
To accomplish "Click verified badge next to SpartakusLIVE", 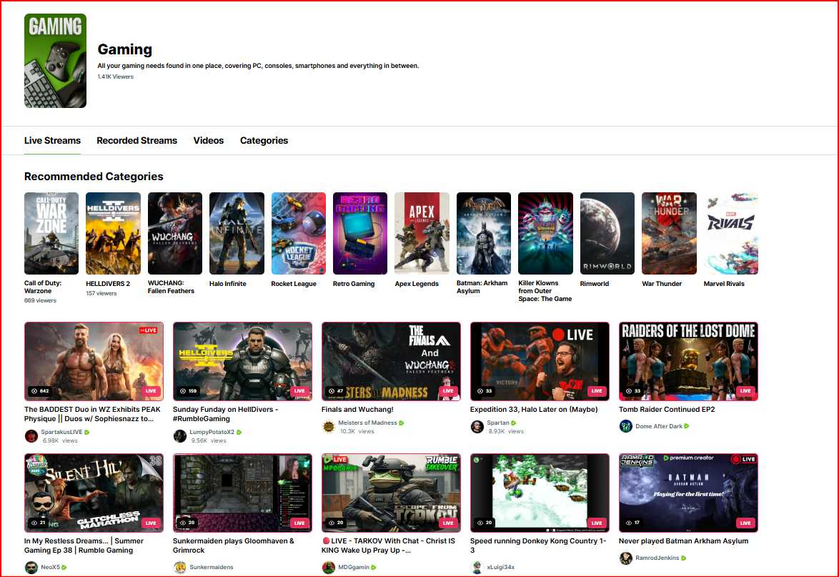I will point(87,432).
